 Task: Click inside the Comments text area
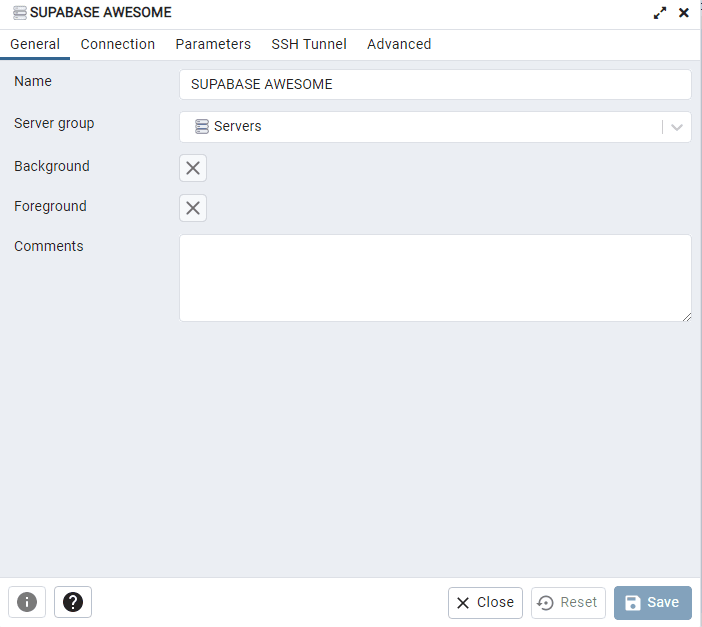pos(435,278)
